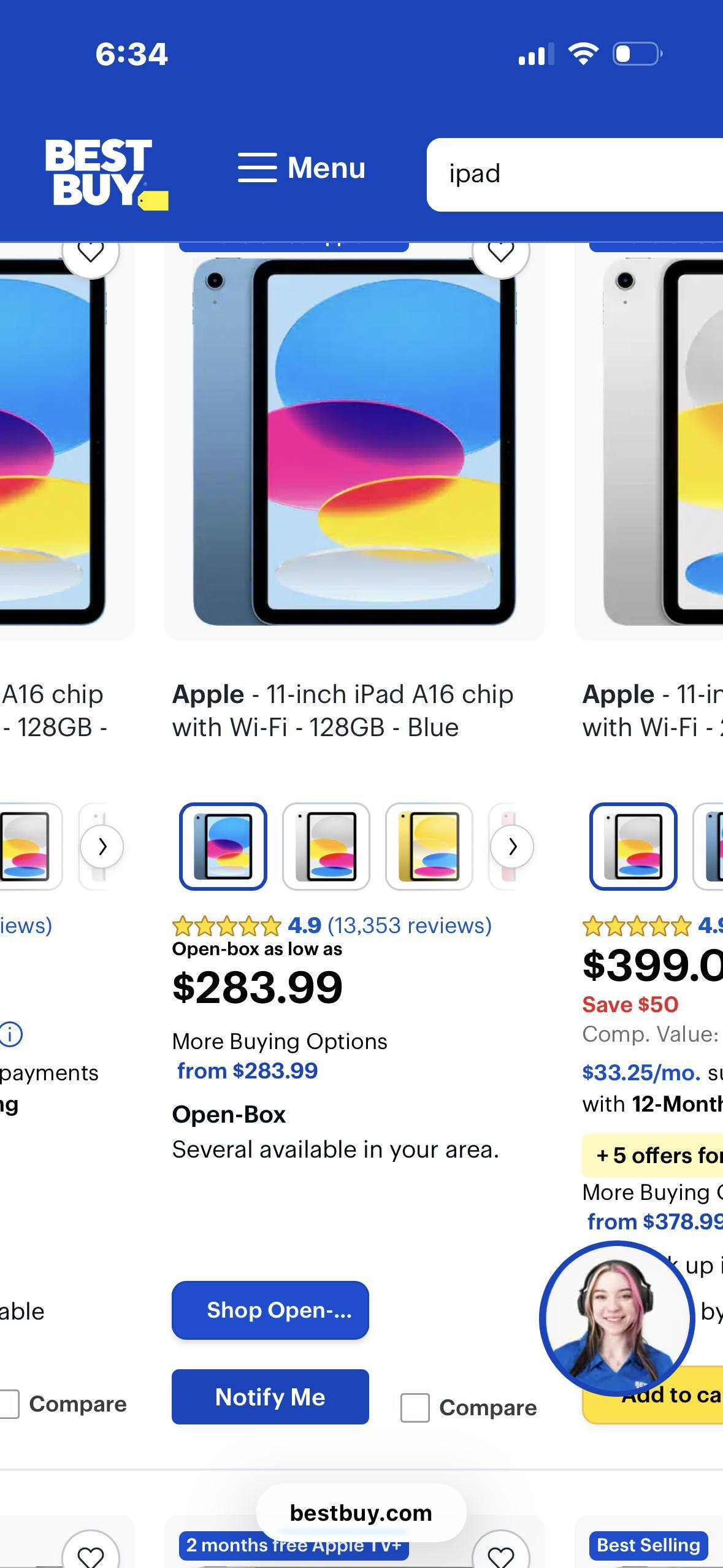Viewport: 723px width, 1568px height.
Task: Open the Blue iPad product title
Action: [x=342, y=710]
